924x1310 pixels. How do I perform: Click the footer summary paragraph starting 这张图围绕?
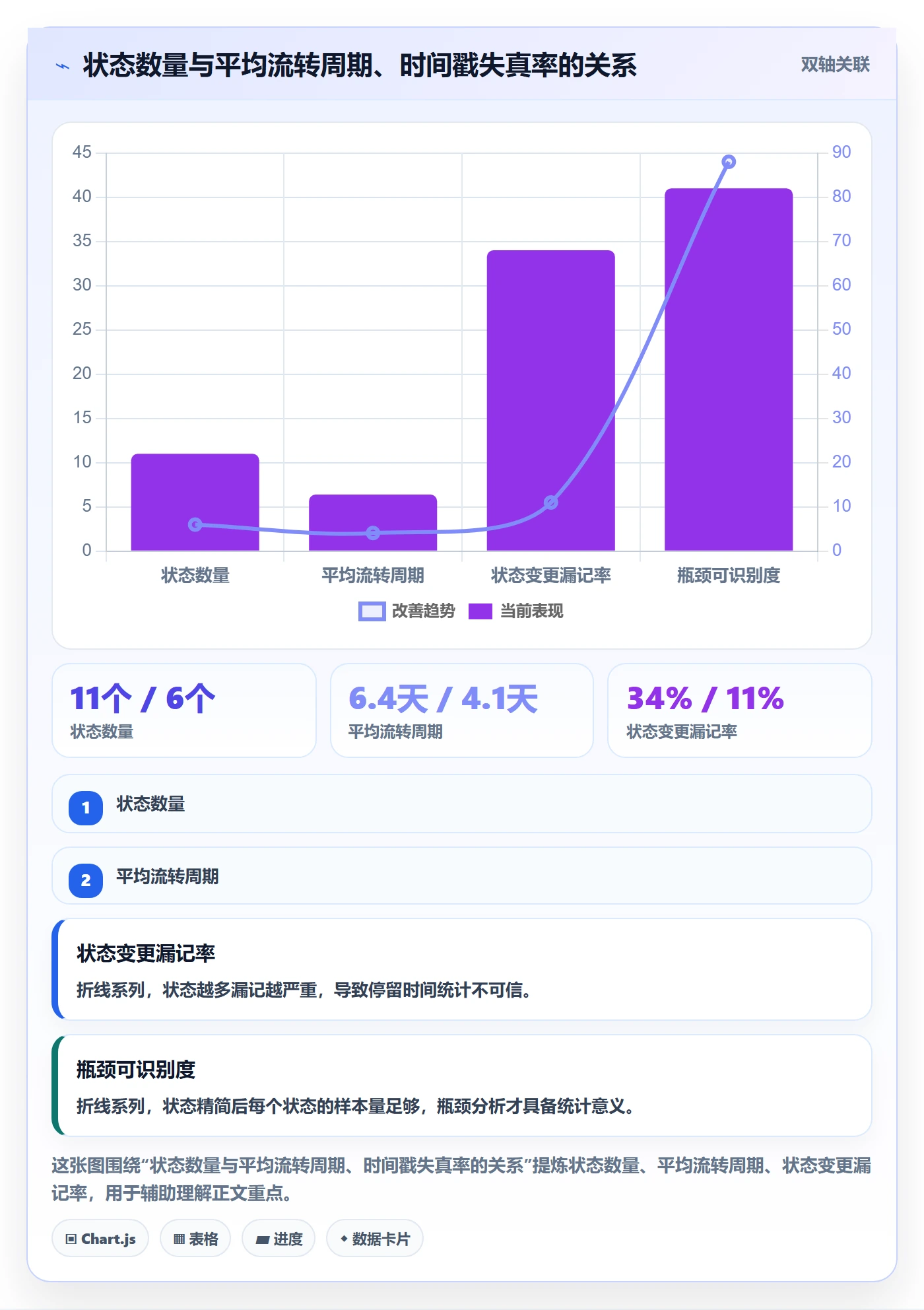(461, 1179)
